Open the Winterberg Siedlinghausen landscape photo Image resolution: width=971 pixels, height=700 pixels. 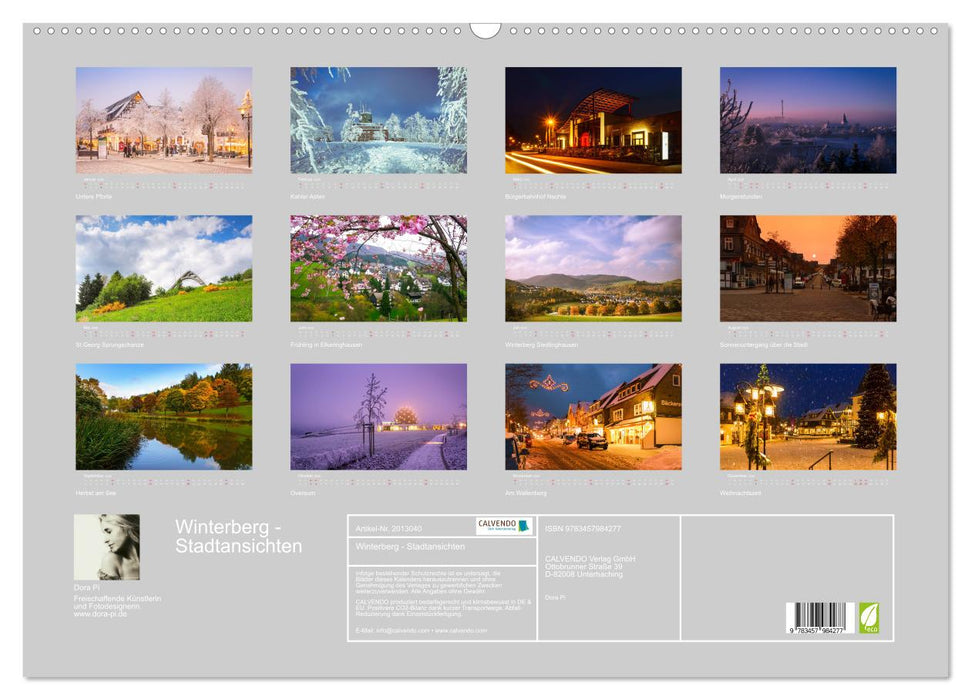pos(593,268)
